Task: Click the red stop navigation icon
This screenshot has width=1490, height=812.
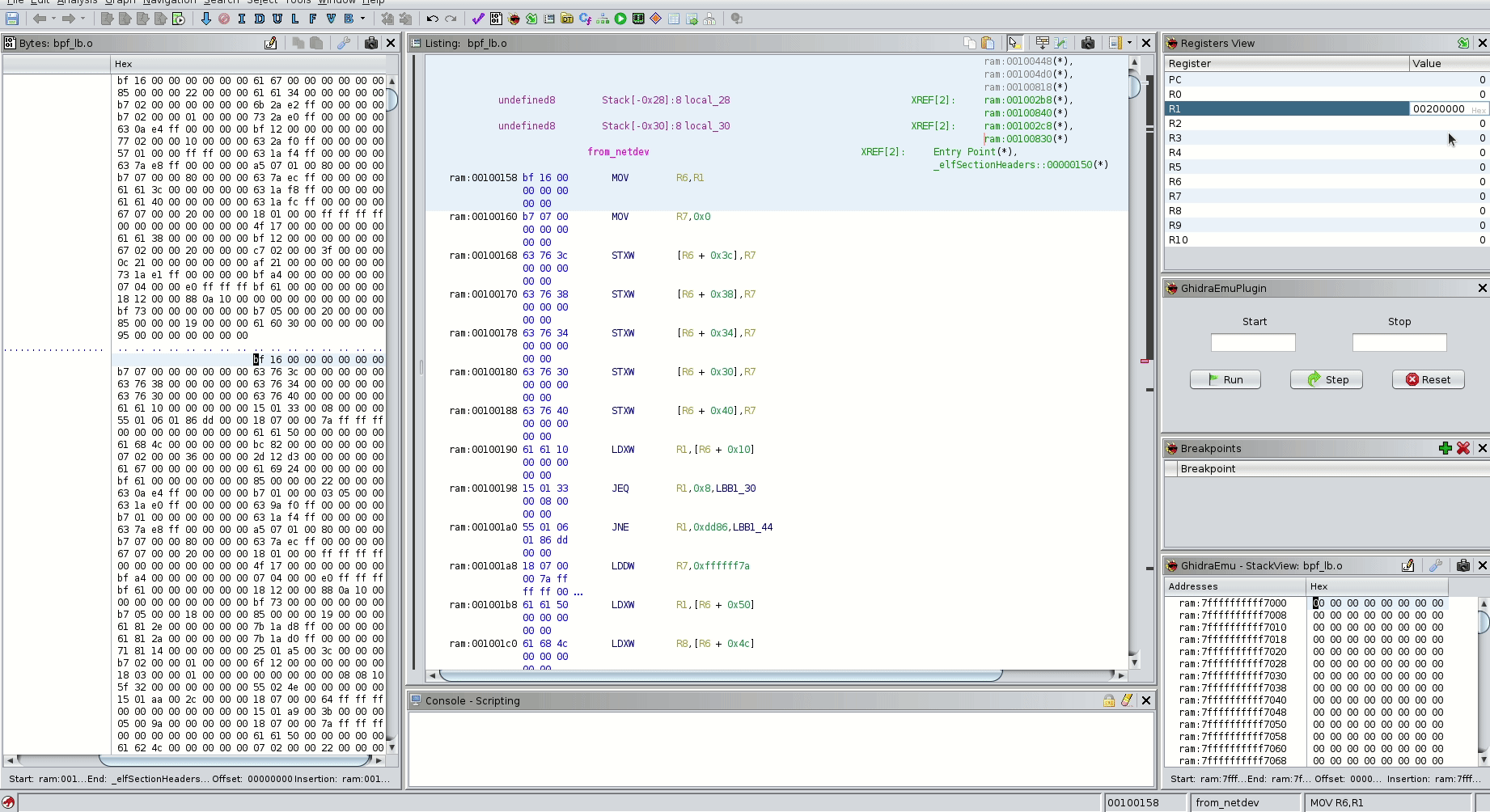Action: [224, 19]
